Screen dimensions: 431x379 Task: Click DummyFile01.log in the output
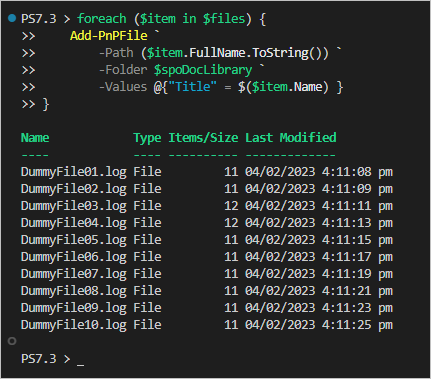coord(74,172)
